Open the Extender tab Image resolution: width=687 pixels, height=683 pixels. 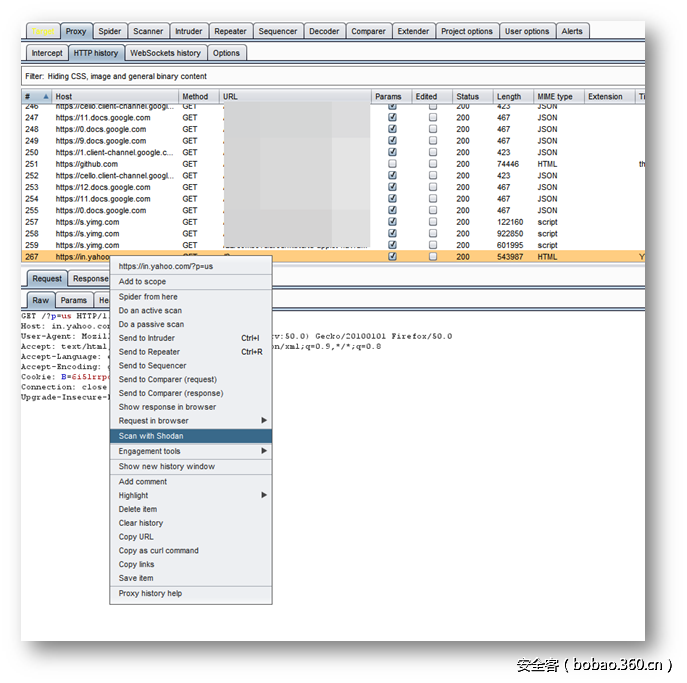coord(413,32)
